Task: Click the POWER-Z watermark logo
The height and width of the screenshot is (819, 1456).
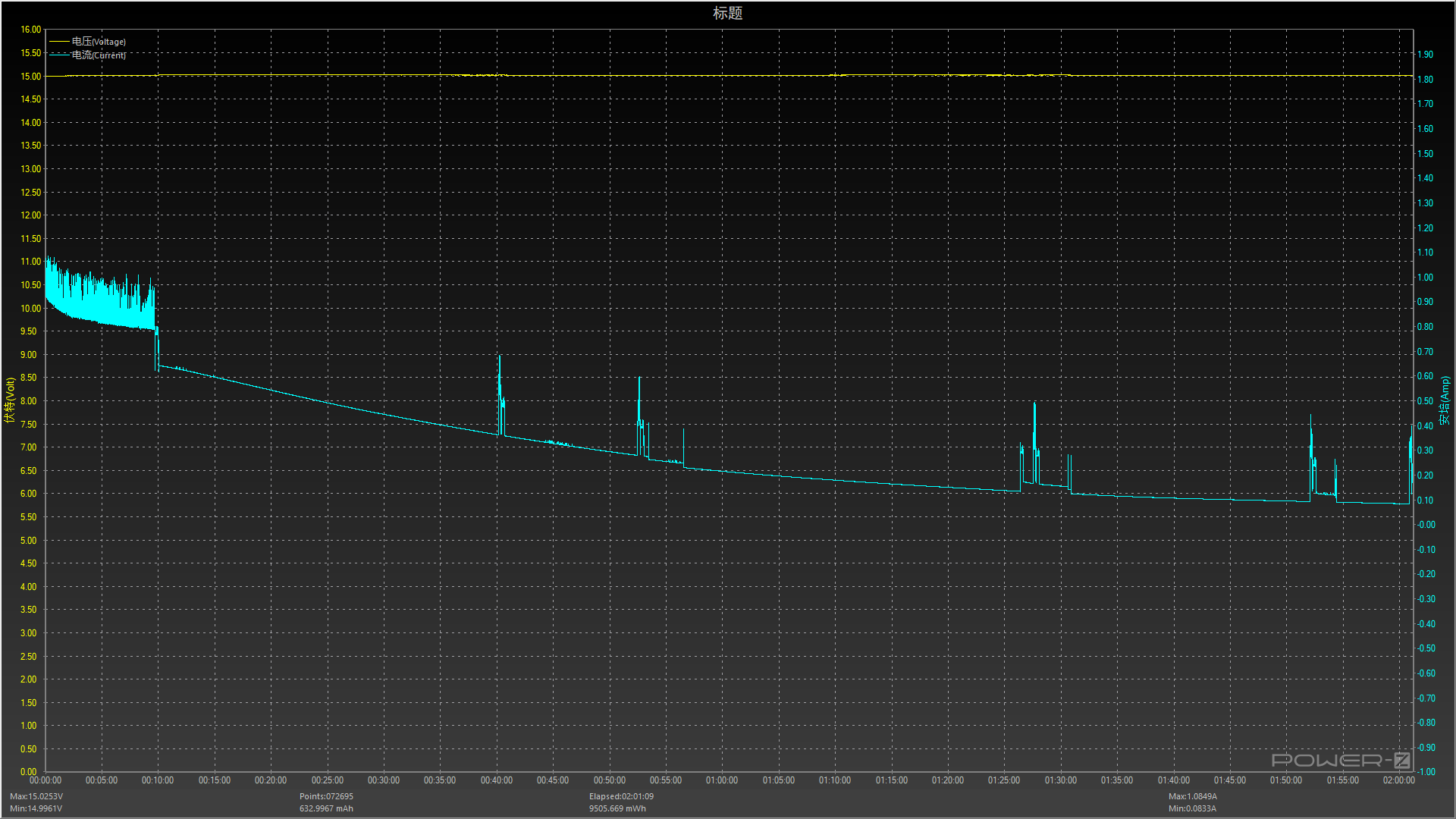Action: click(1340, 760)
